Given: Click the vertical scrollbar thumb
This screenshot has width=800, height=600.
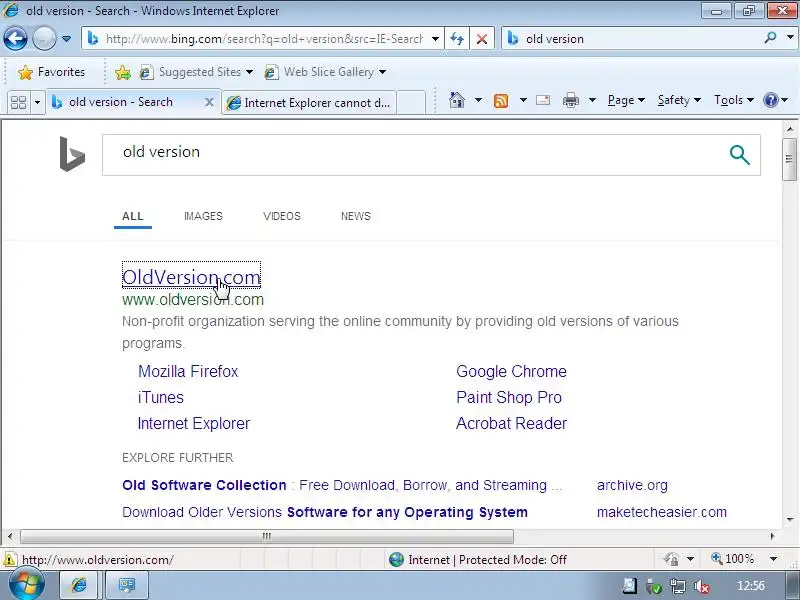Looking at the screenshot, I should 789,159.
